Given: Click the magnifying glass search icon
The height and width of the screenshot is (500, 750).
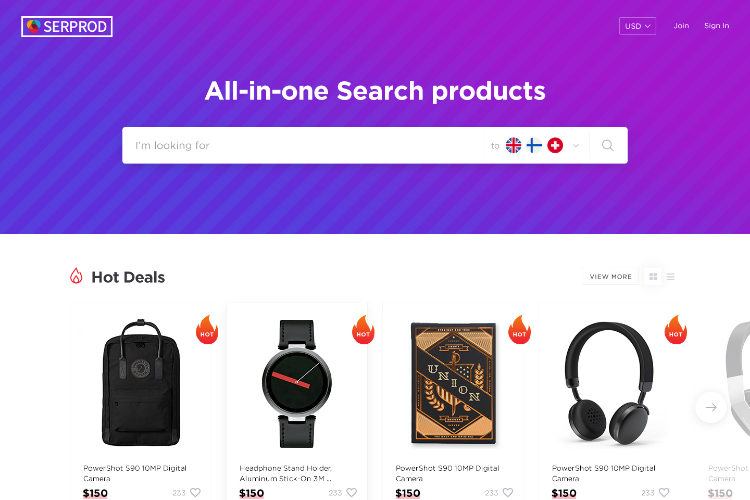Looking at the screenshot, I should (x=607, y=145).
